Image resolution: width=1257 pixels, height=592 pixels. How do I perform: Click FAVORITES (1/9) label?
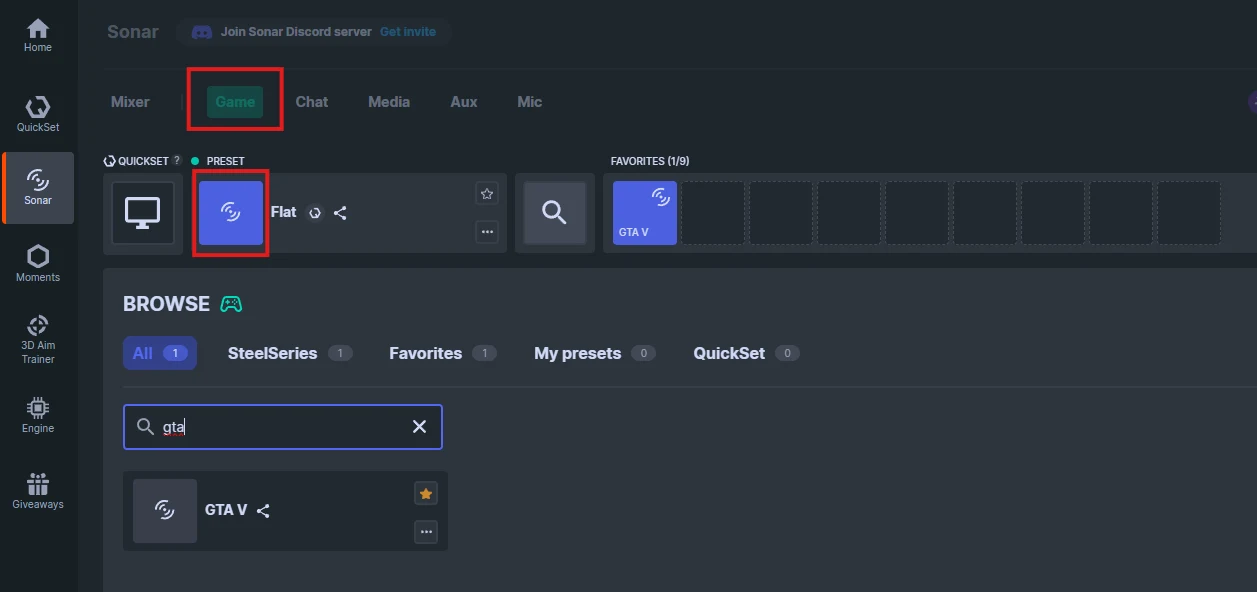650,161
